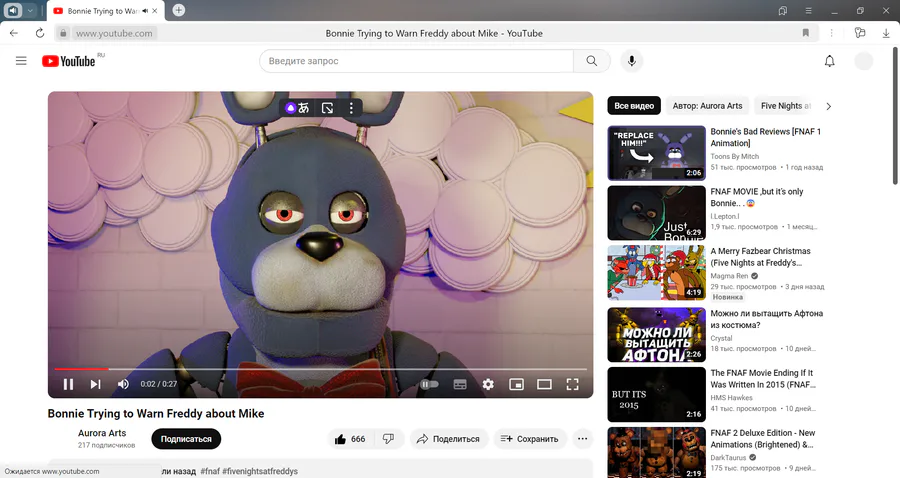Image resolution: width=900 pixels, height=478 pixels.
Task: Open new browser tab with plus
Action: pos(179,10)
